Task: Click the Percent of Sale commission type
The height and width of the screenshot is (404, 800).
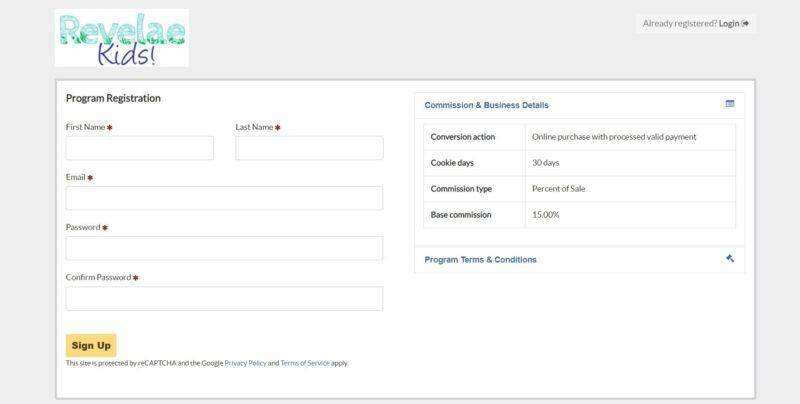Action: [x=559, y=189]
